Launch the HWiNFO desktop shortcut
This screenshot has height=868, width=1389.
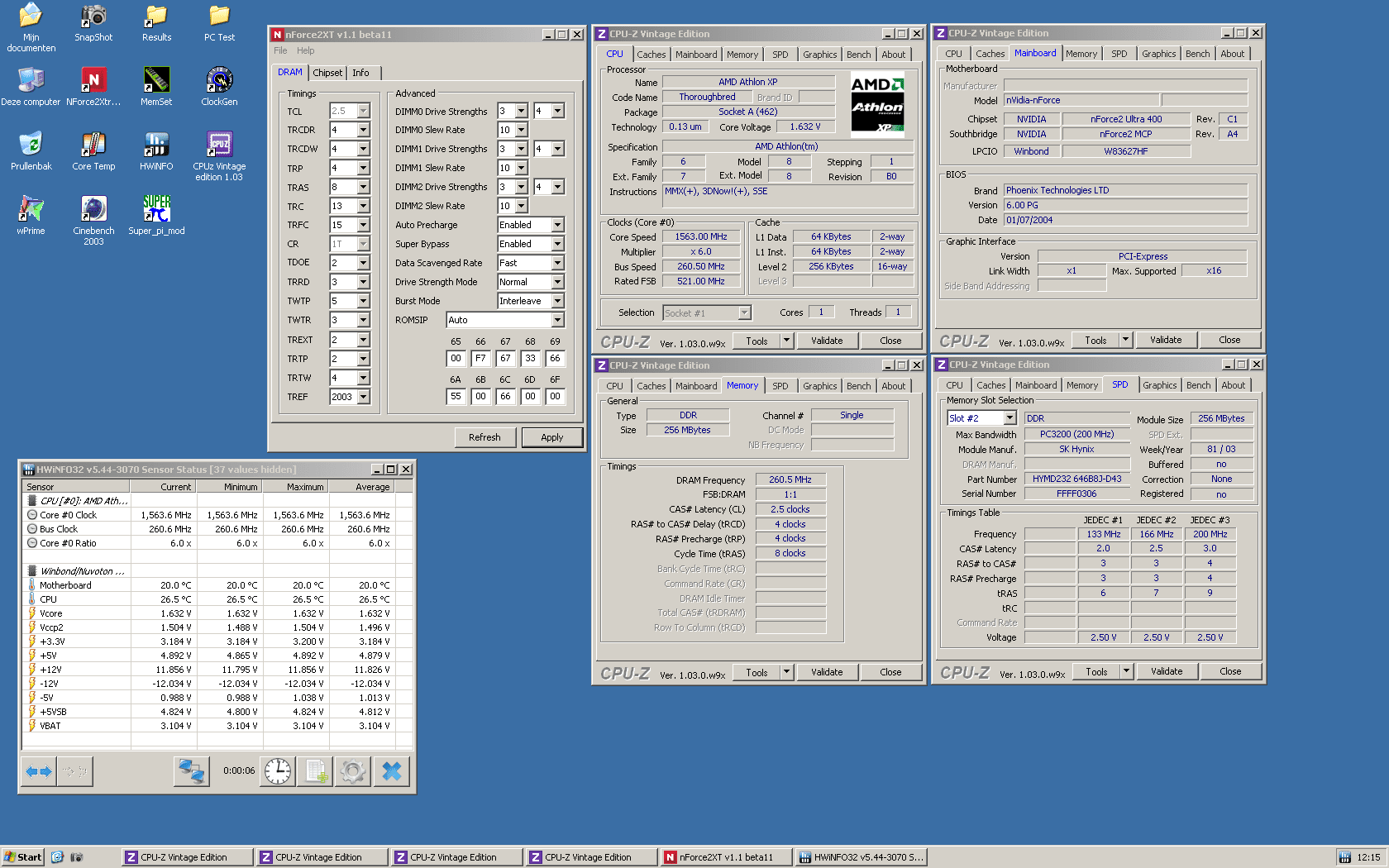[x=156, y=151]
